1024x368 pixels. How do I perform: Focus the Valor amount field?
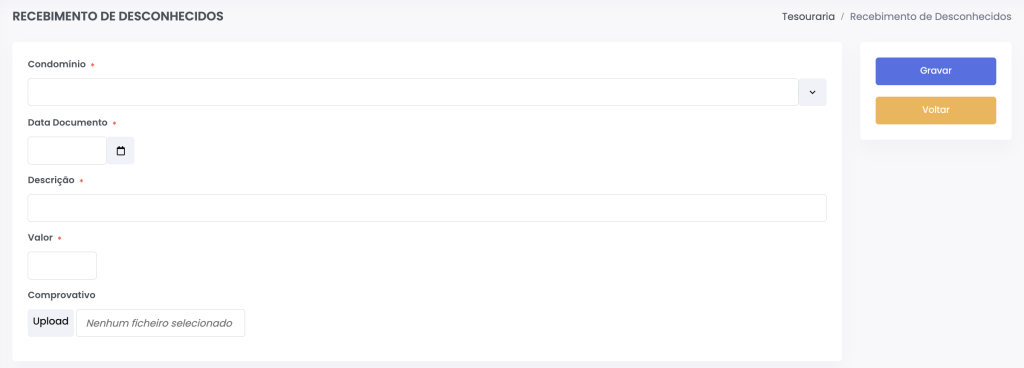[62, 266]
